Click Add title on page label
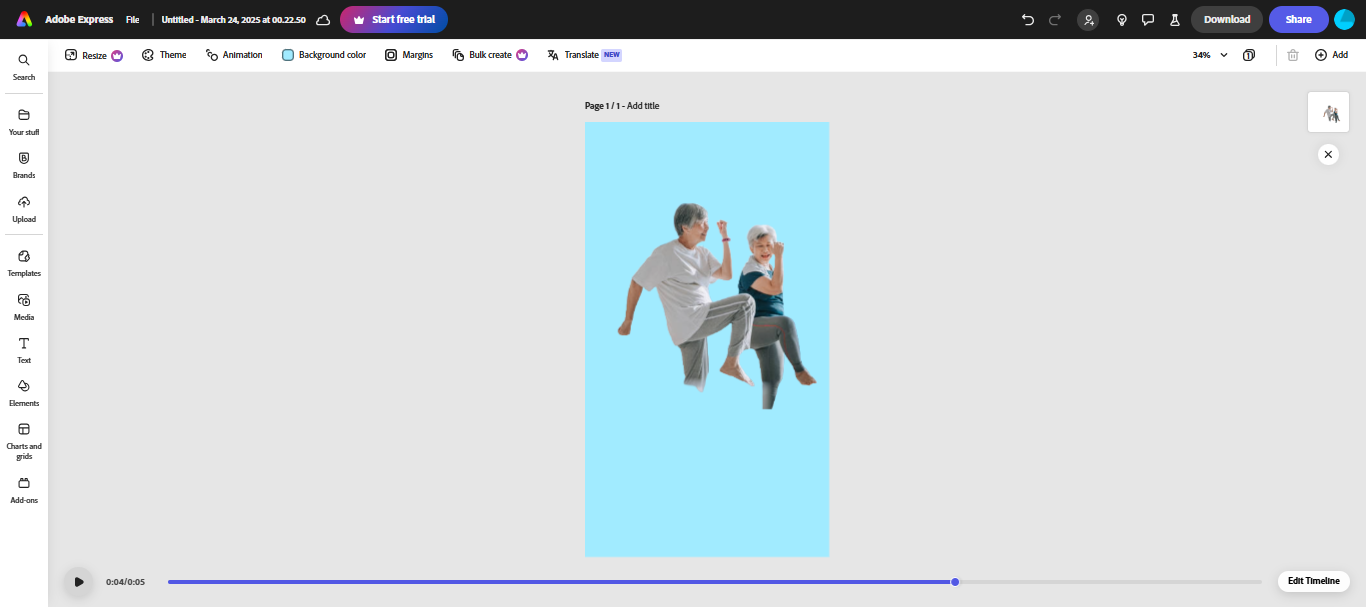Viewport: 1366px width, 607px height. click(x=643, y=106)
